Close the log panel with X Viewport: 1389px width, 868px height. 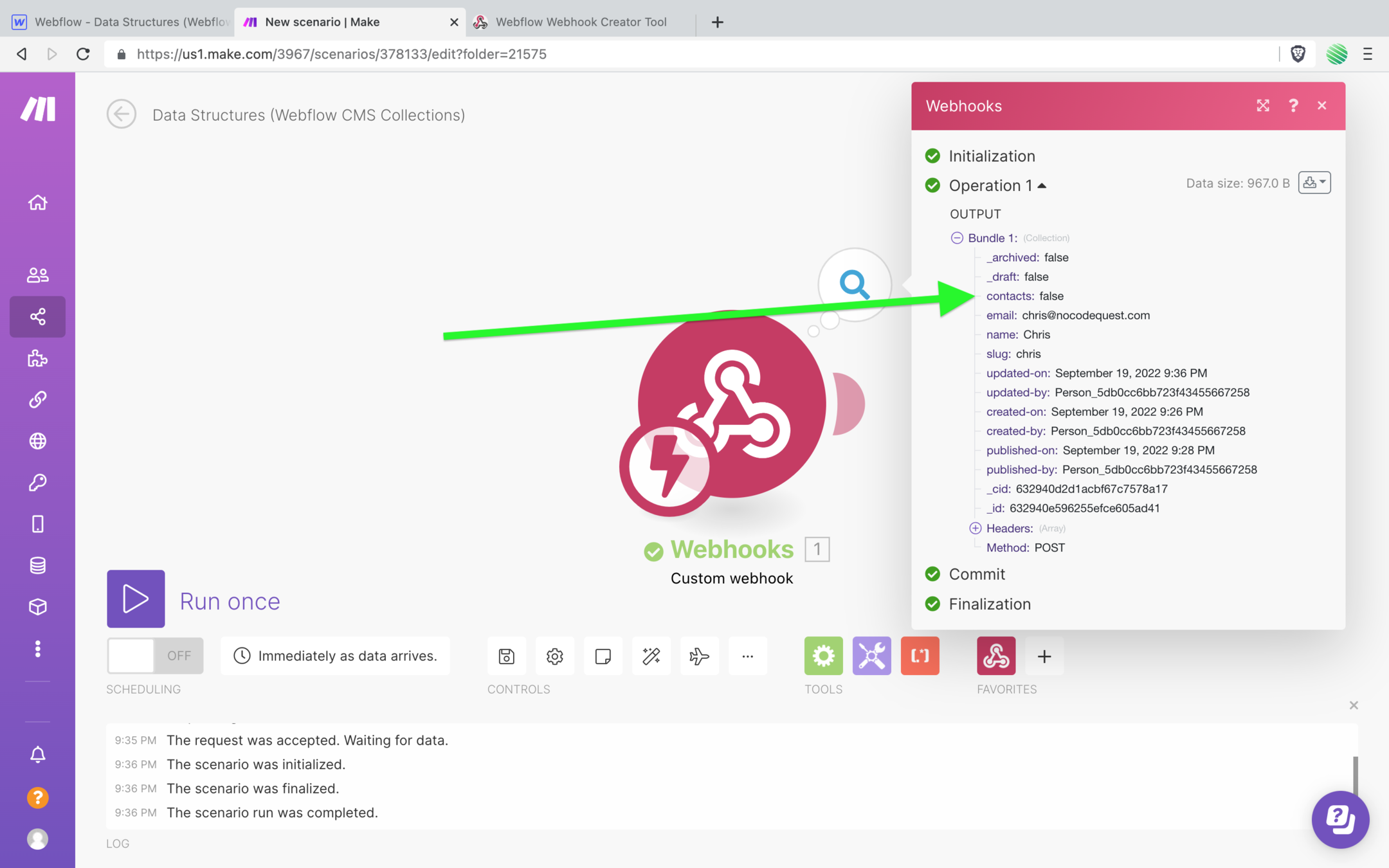(1354, 705)
